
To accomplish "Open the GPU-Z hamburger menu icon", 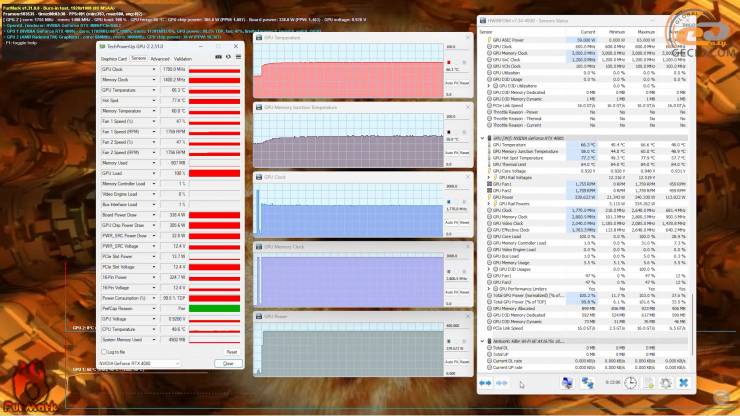I will pyautogui.click(x=238, y=57).
